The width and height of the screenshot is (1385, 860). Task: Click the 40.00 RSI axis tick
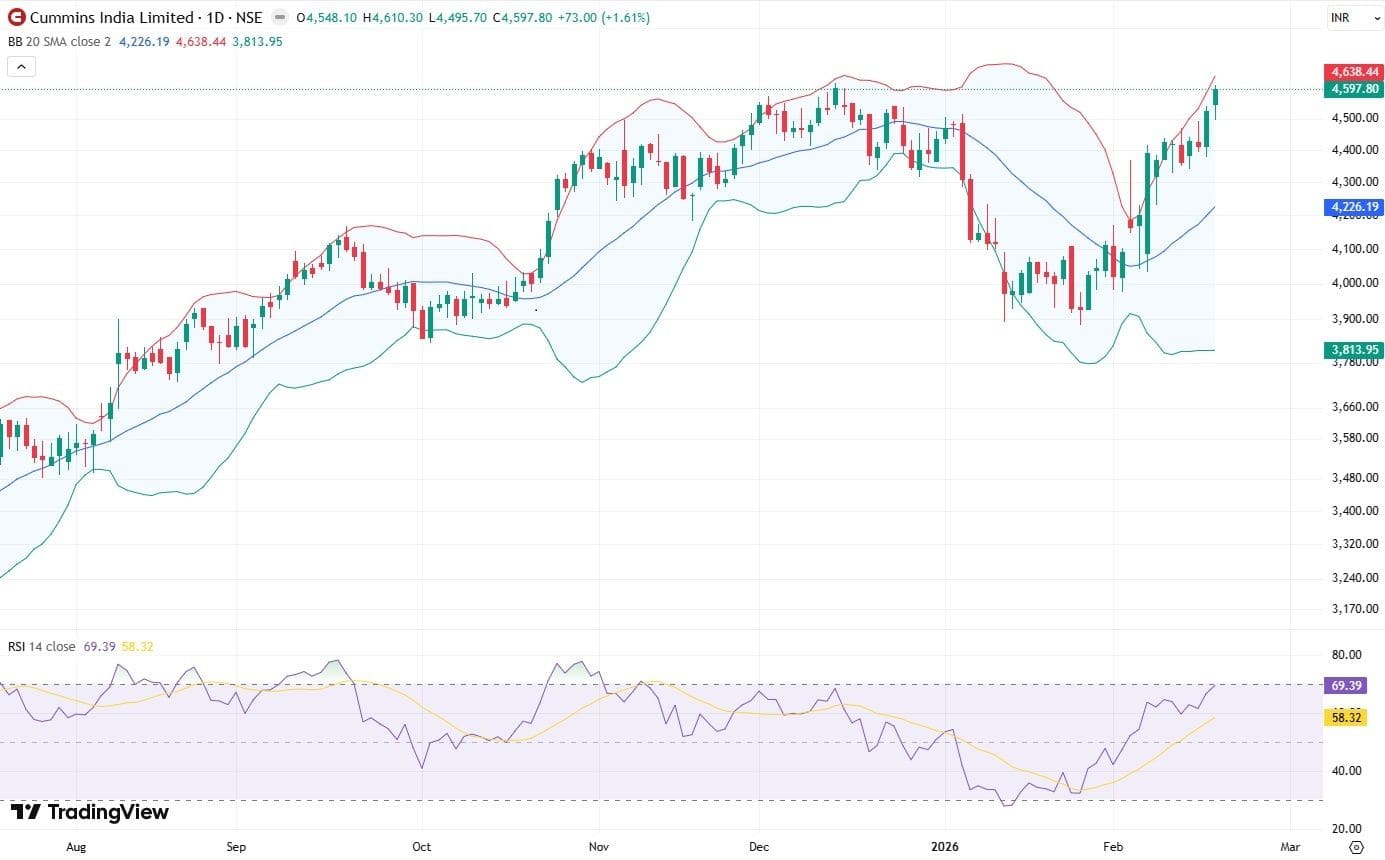click(x=1347, y=770)
